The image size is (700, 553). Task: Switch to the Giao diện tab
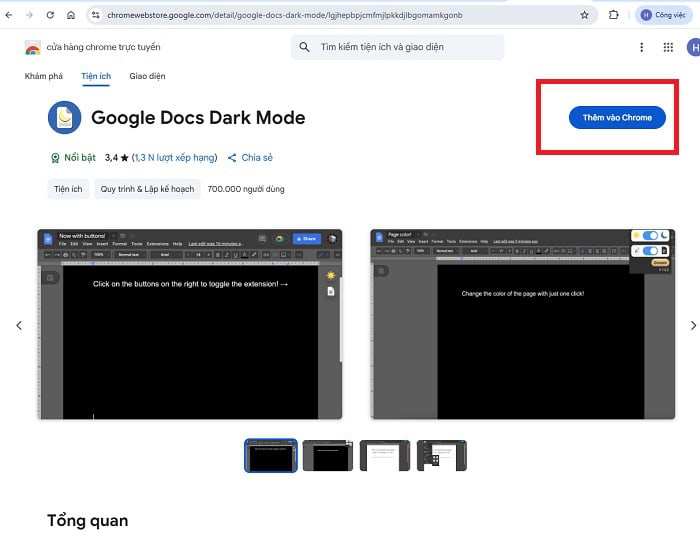point(147,76)
